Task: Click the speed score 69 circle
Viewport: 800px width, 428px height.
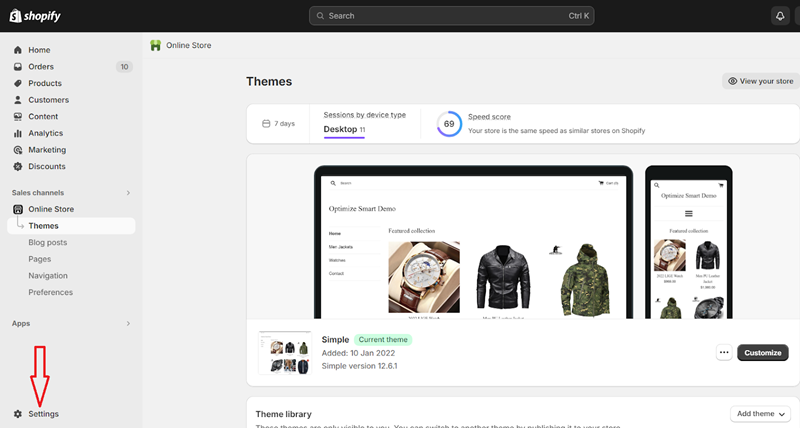Action: (449, 124)
